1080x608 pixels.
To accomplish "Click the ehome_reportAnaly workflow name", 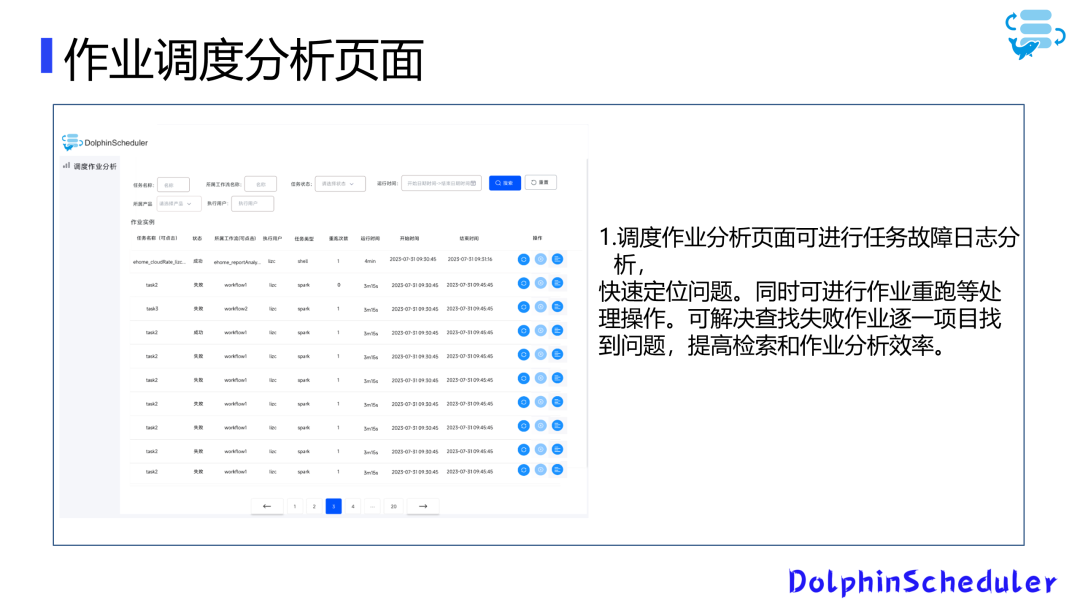I will coord(237,262).
